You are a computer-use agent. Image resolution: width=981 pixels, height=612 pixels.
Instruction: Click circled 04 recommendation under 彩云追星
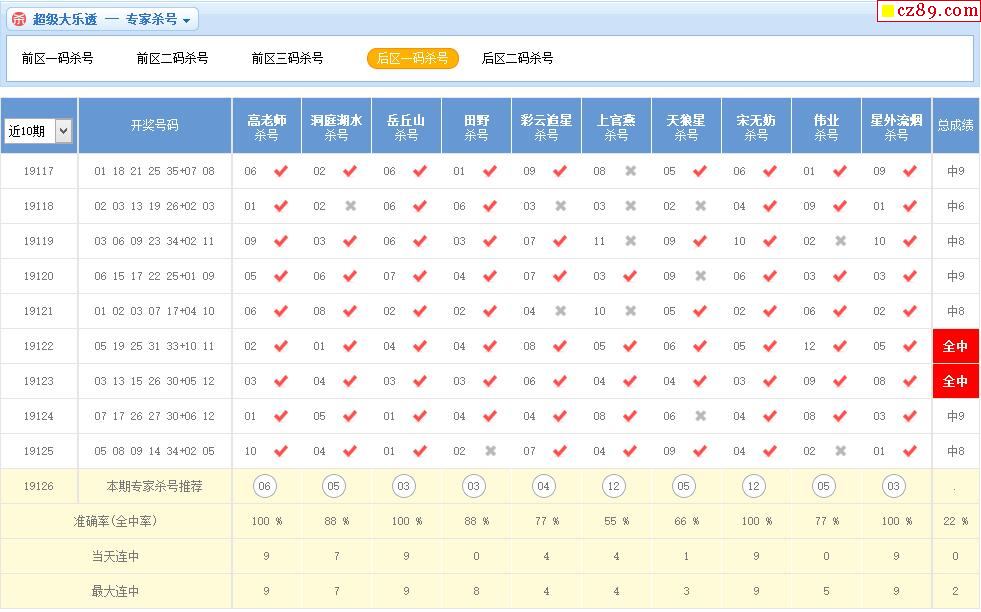coord(543,486)
